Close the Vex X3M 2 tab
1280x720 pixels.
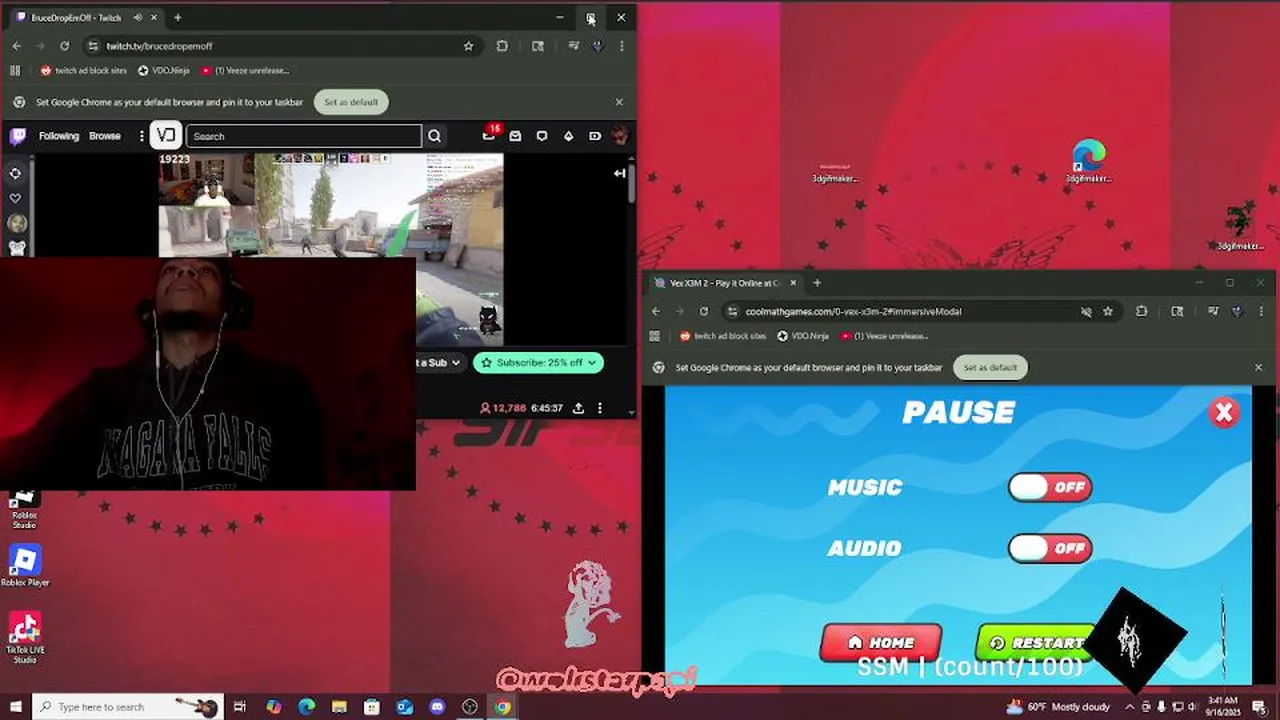(793, 283)
